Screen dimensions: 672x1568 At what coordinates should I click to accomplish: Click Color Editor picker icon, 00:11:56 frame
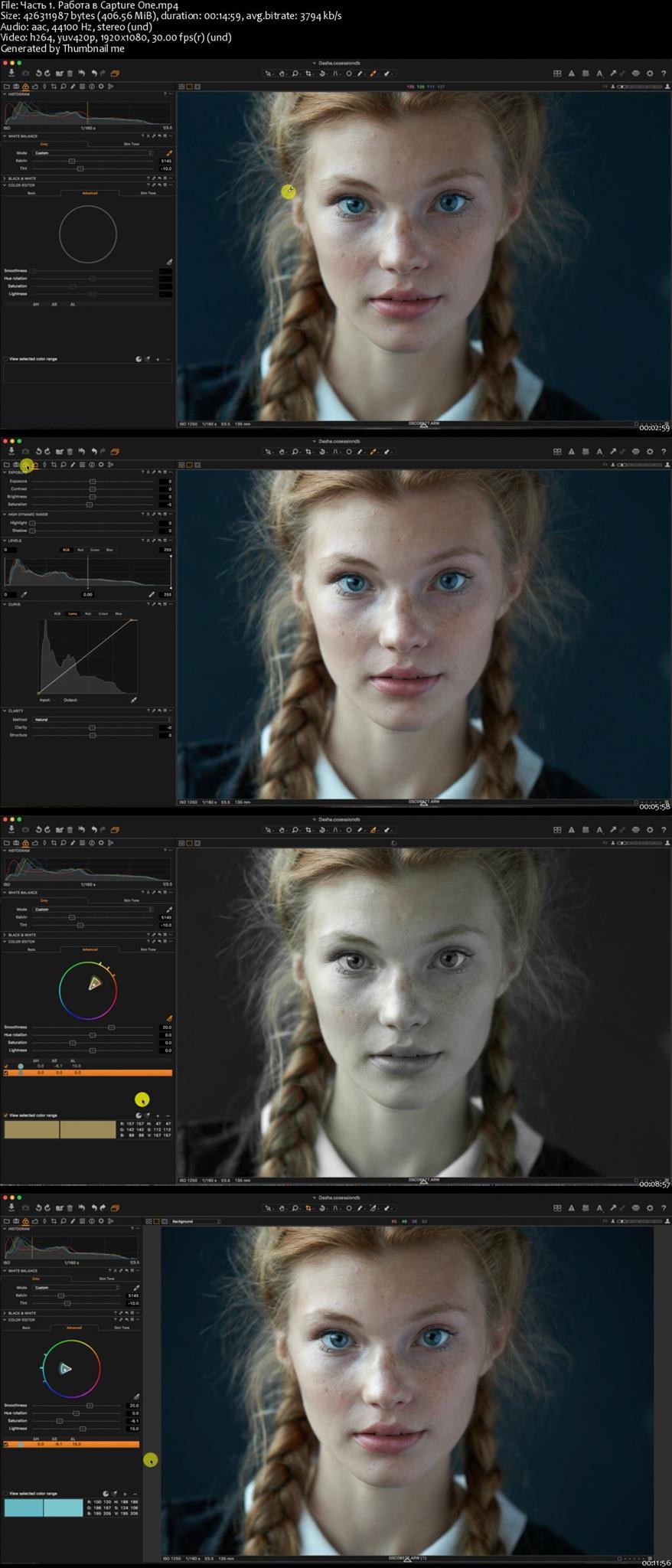[x=136, y=1396]
